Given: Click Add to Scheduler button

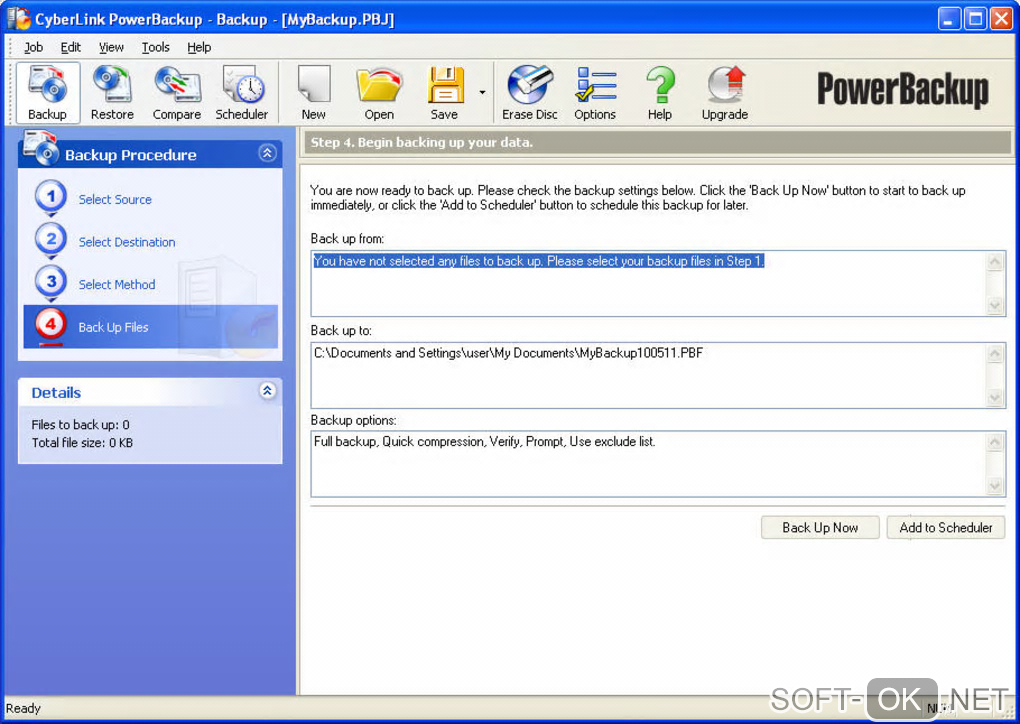Looking at the screenshot, I should click(946, 528).
